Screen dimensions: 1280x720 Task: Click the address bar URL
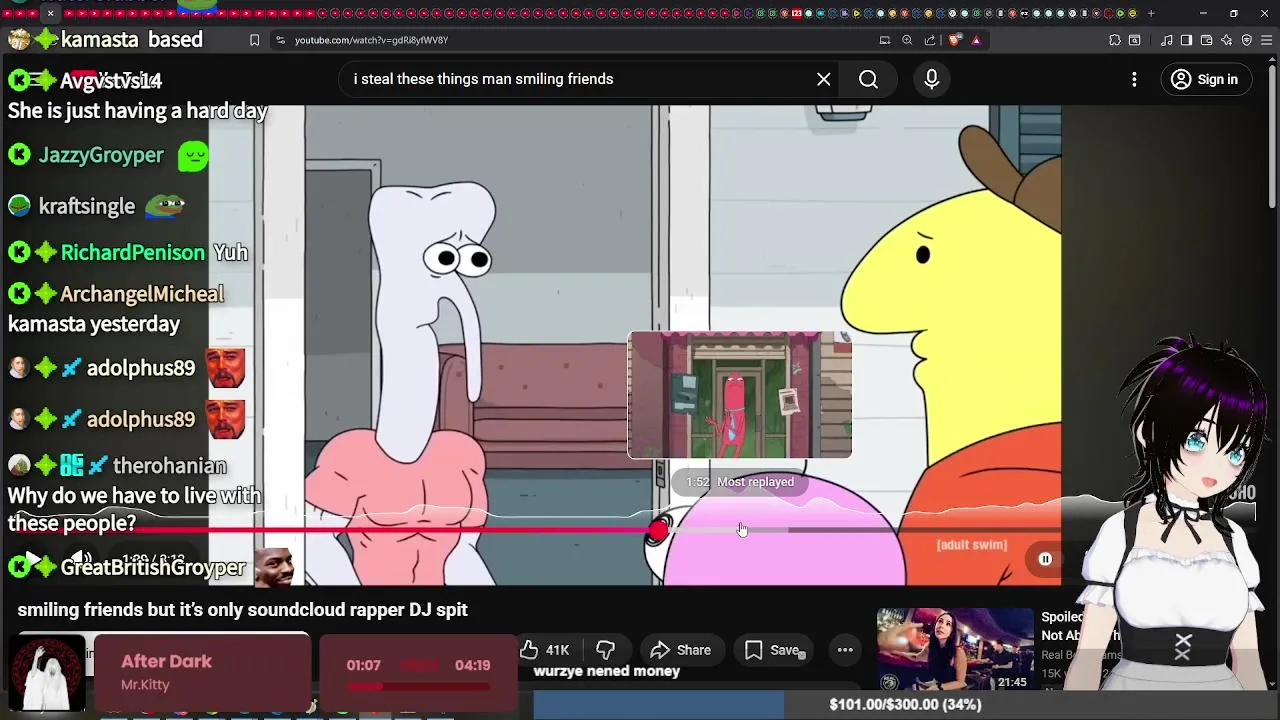click(371, 40)
